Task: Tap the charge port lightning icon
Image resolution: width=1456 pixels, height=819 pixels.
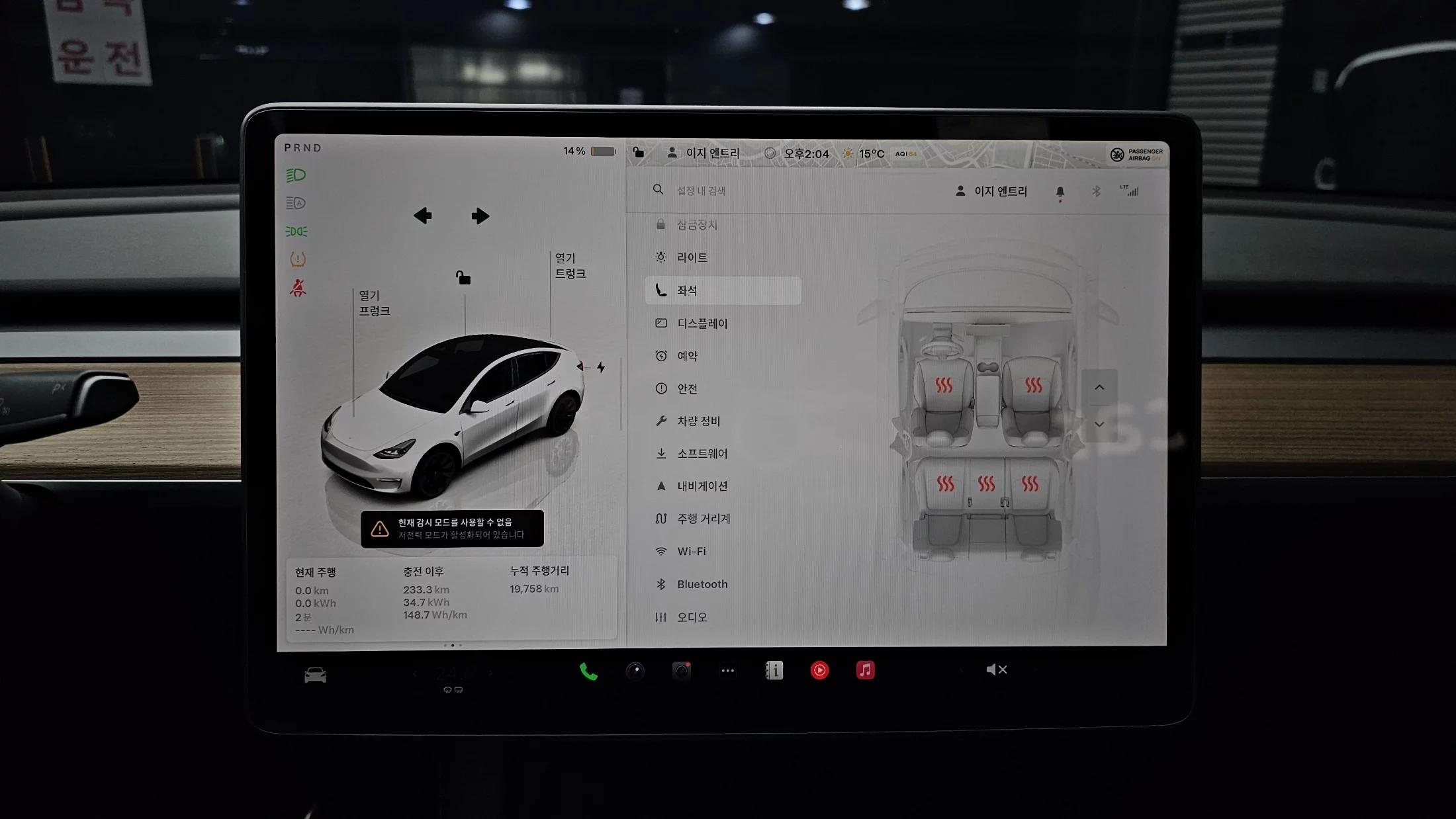Action: pyautogui.click(x=601, y=367)
